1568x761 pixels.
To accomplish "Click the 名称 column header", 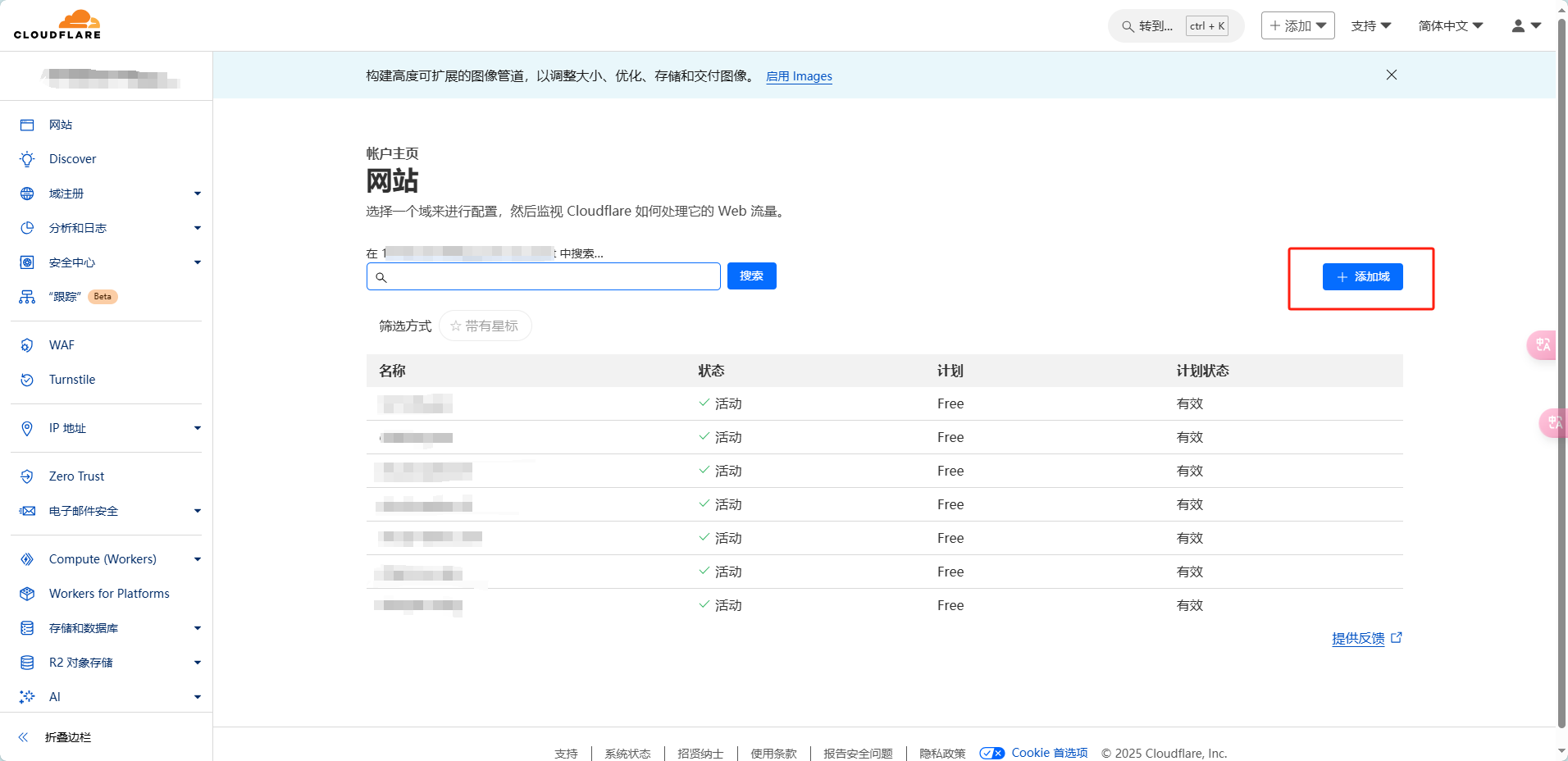I will [392, 371].
